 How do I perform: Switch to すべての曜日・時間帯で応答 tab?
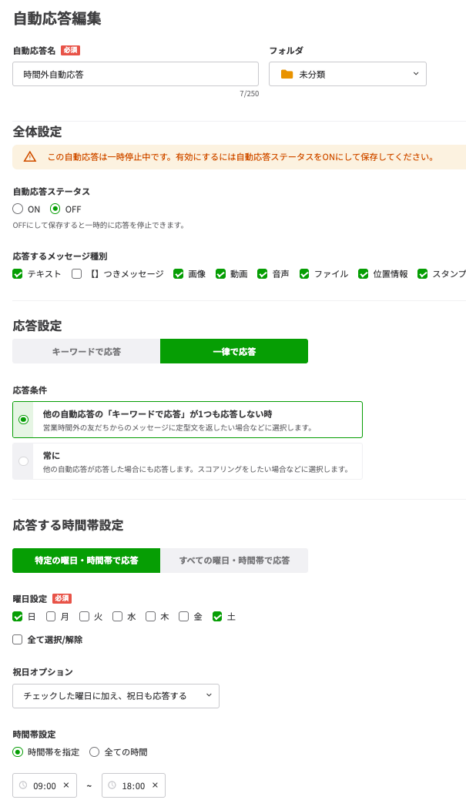(234, 560)
